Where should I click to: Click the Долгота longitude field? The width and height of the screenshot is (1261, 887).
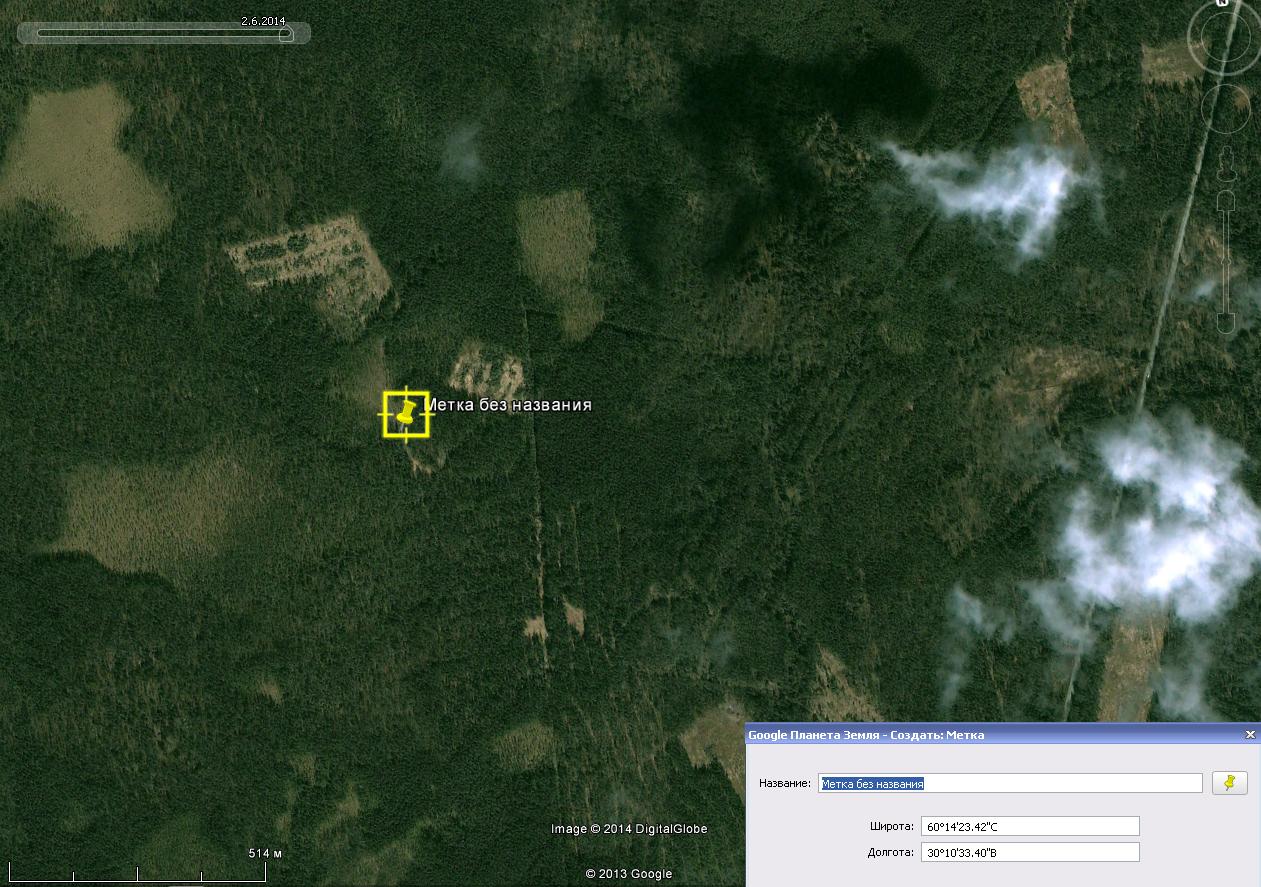[1029, 852]
